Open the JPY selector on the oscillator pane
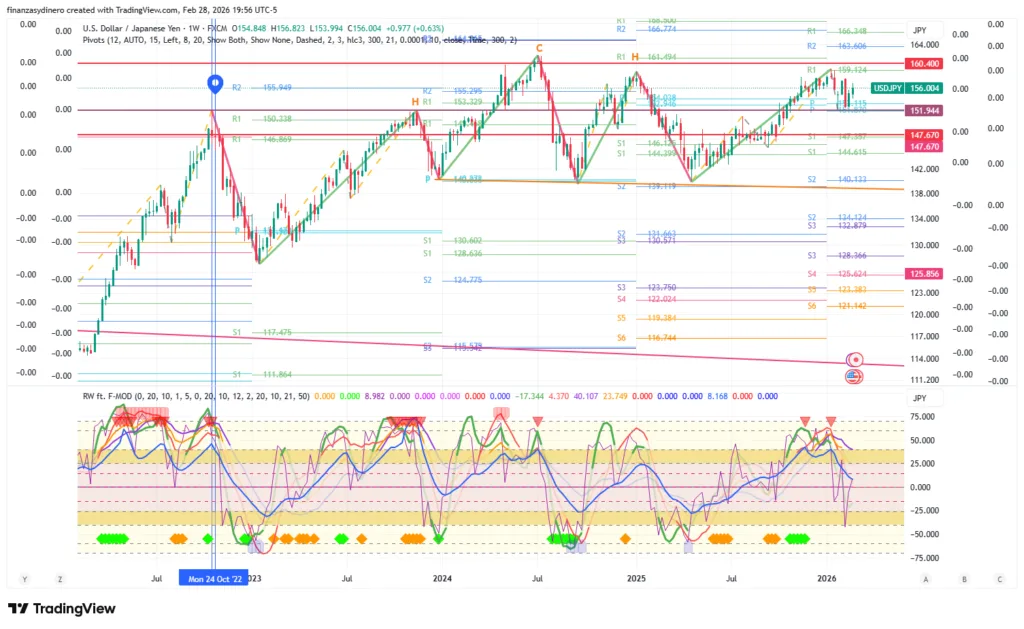1024x629 pixels. [x=919, y=396]
